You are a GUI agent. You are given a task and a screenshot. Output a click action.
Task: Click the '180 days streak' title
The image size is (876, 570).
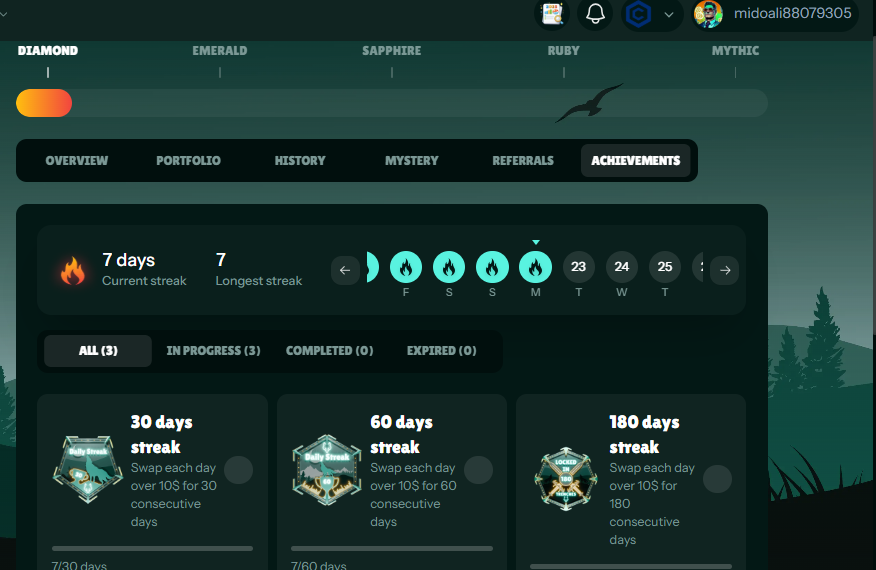pyautogui.click(x=644, y=434)
